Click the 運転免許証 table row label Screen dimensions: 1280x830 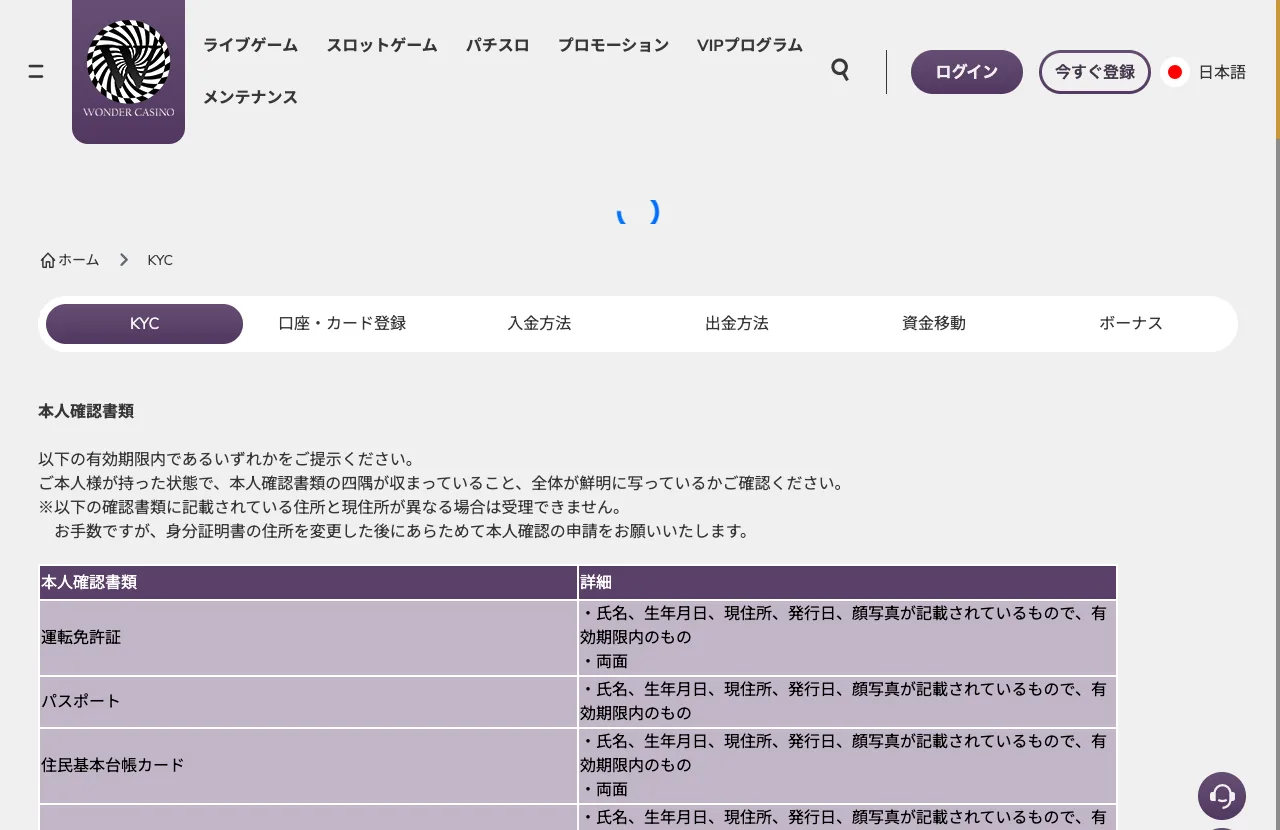coord(81,637)
